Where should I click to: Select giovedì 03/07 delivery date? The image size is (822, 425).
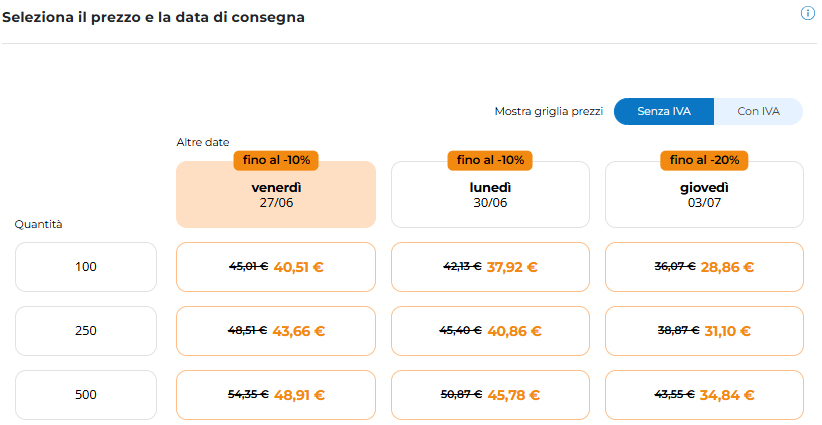point(704,194)
